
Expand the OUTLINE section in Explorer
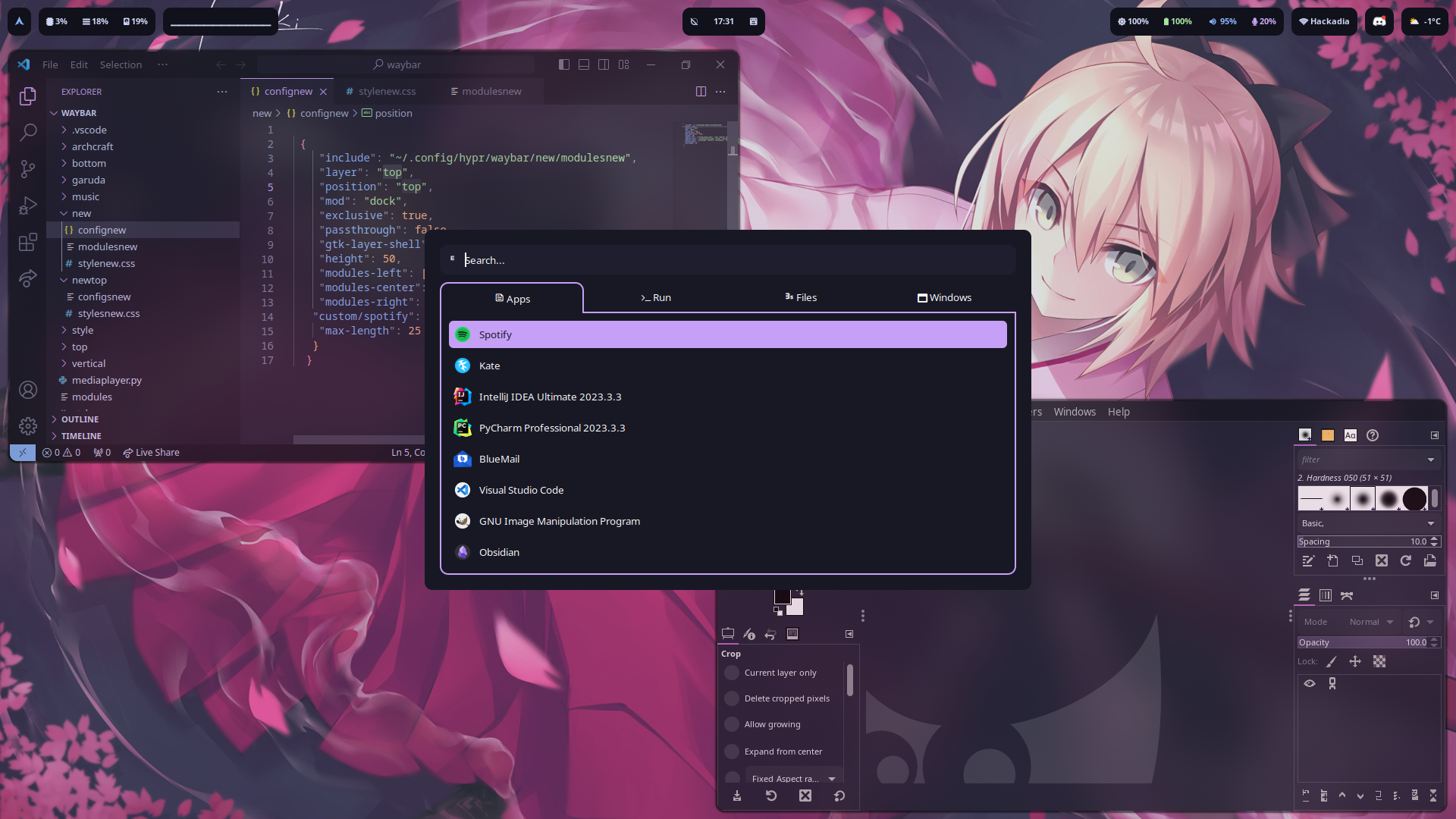[x=80, y=419]
